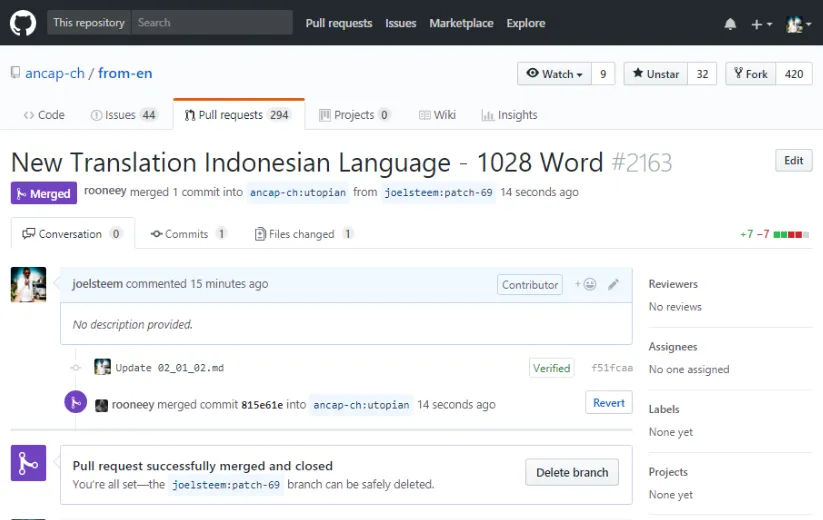Select the Files changed tab
823x520 pixels.
tap(303, 234)
